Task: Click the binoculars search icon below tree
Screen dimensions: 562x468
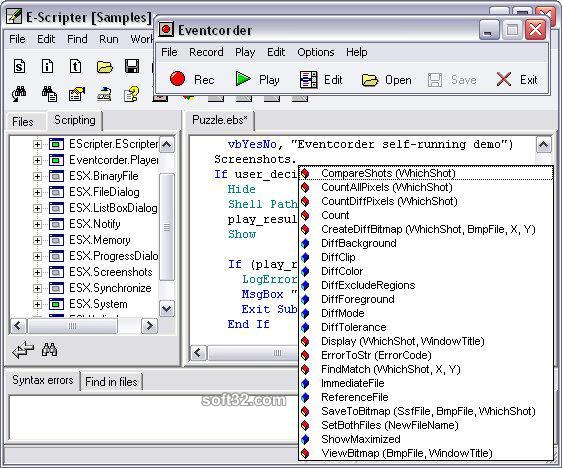Action: 49,350
